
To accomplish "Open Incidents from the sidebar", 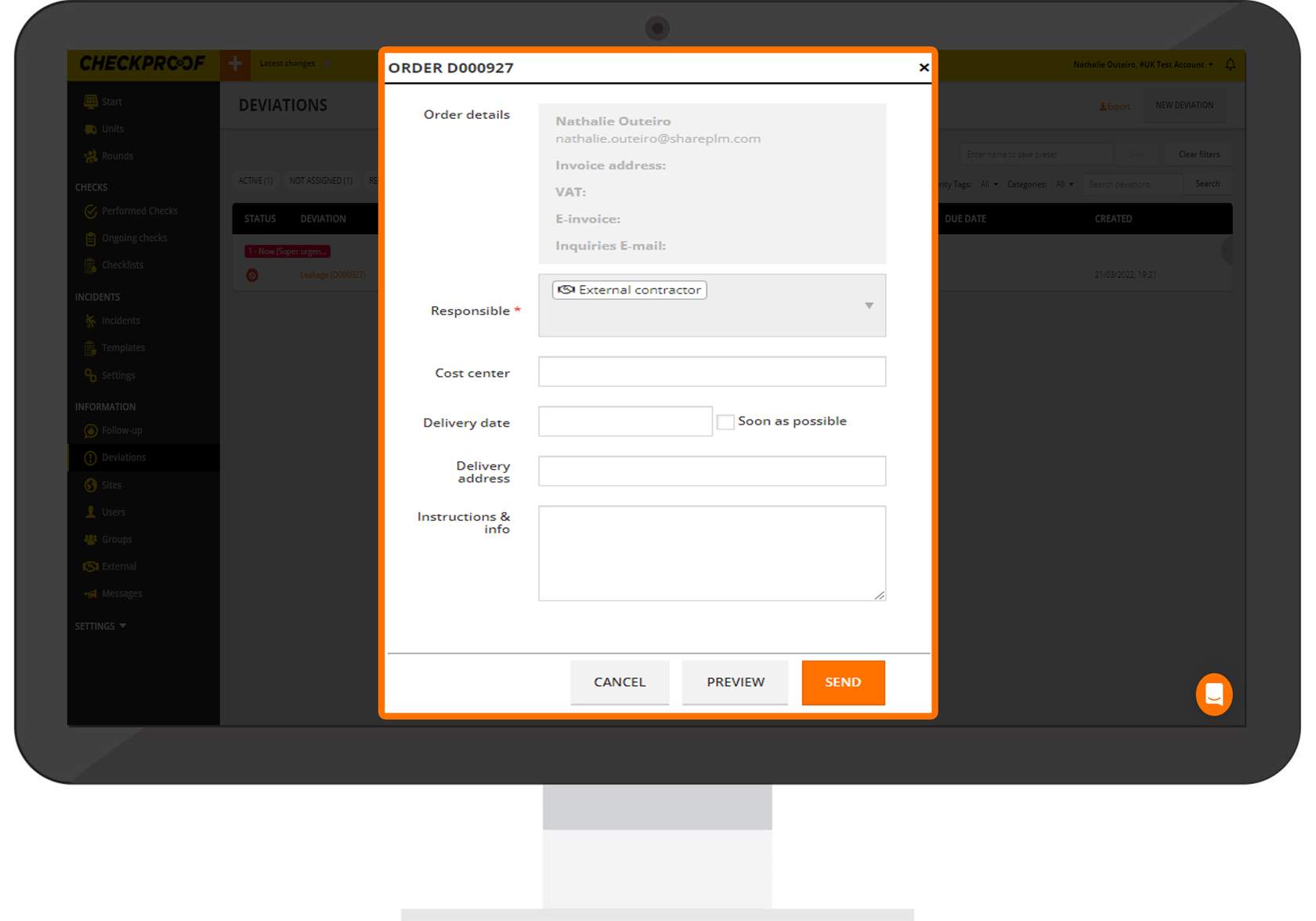I will 120,320.
